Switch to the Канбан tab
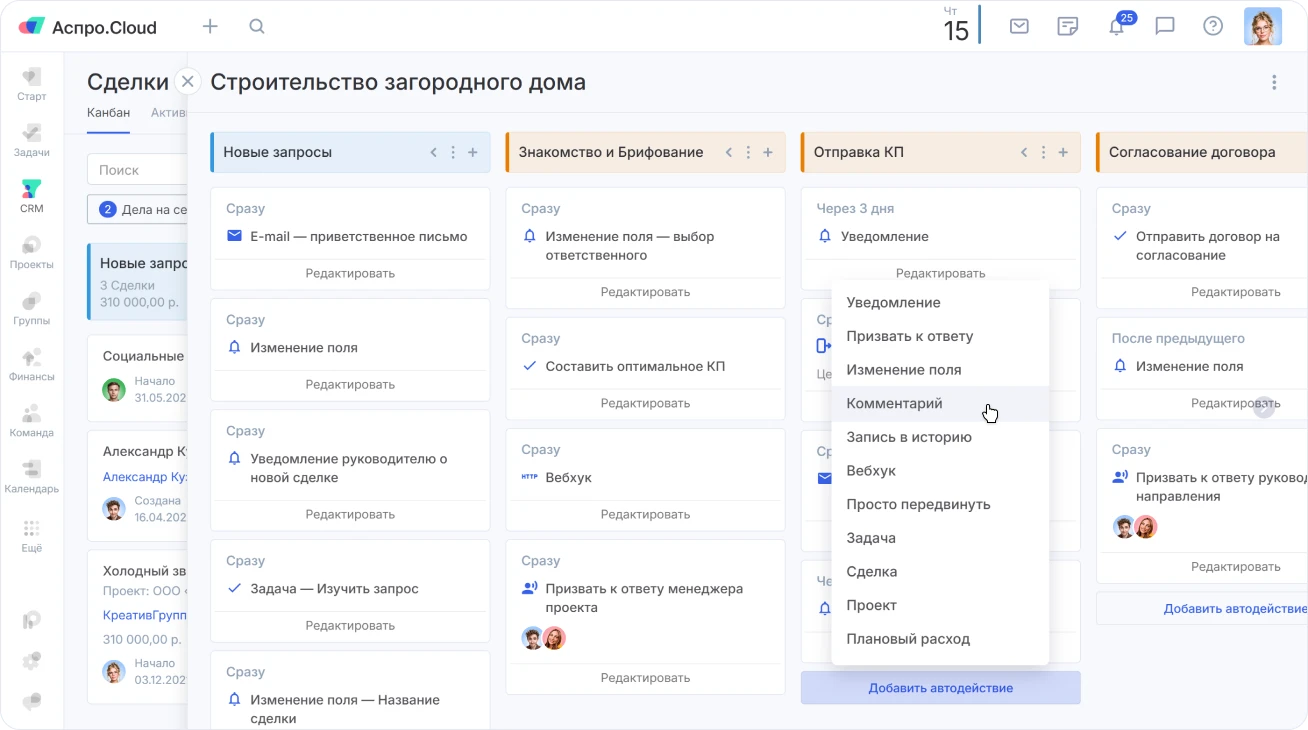Viewport: 1308px width, 730px height. tap(108, 113)
